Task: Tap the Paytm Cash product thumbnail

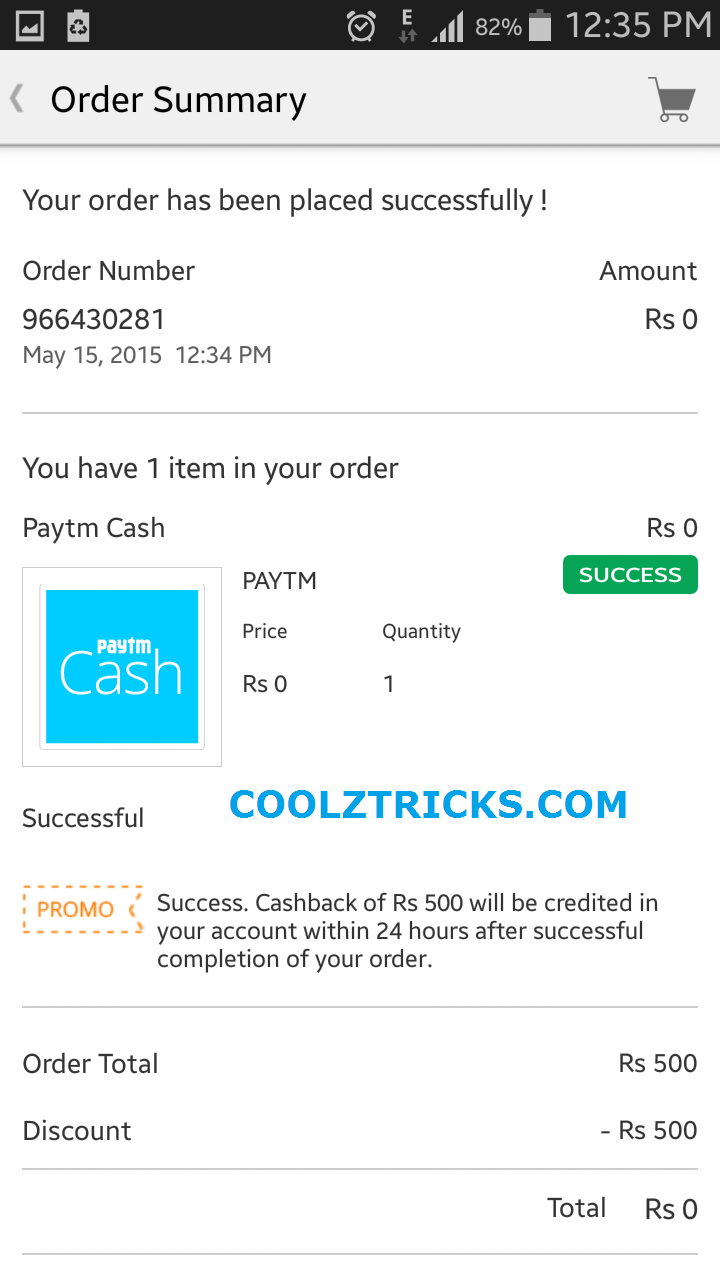Action: pyautogui.click(x=122, y=667)
